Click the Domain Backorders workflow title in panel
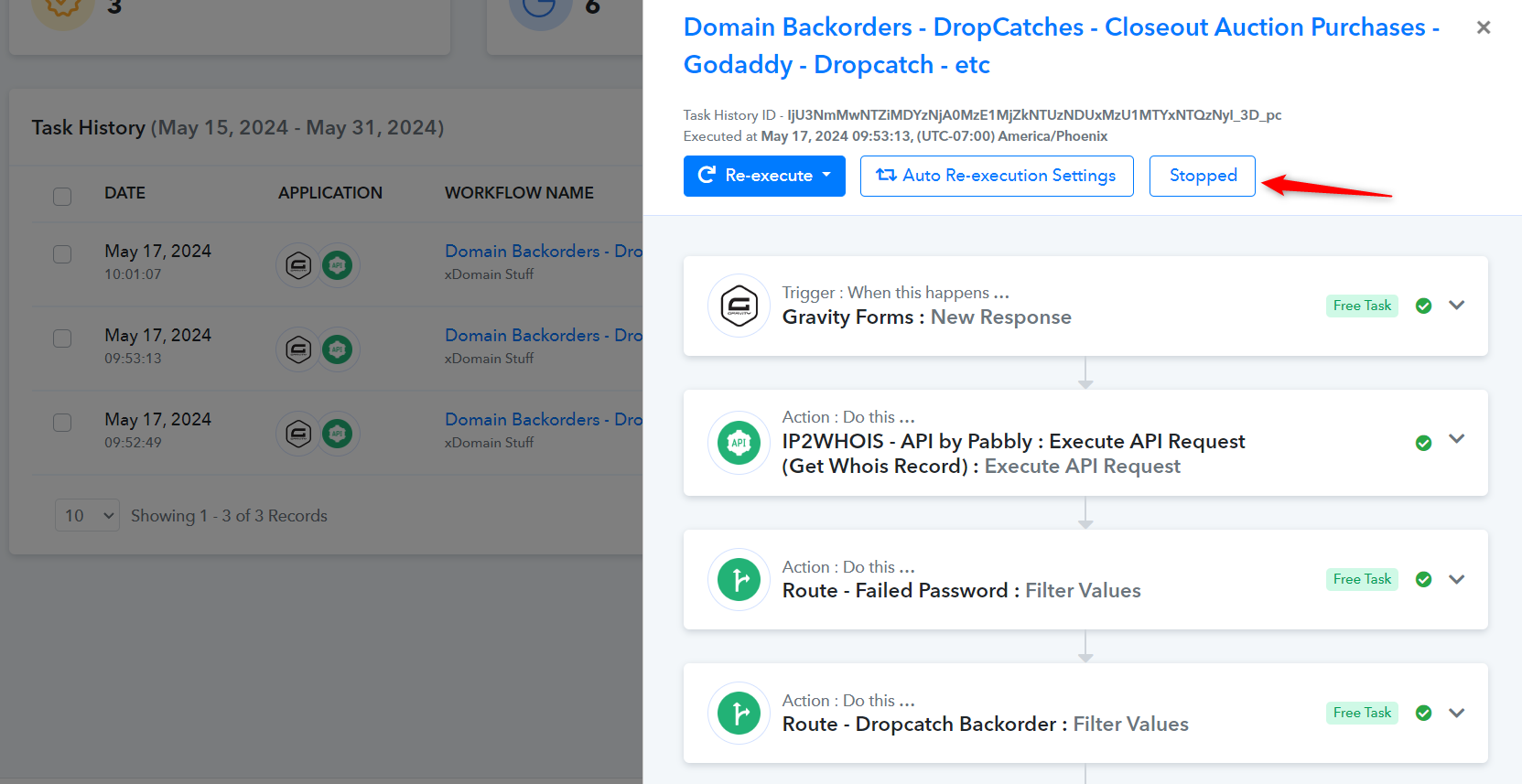 pyautogui.click(x=1062, y=46)
